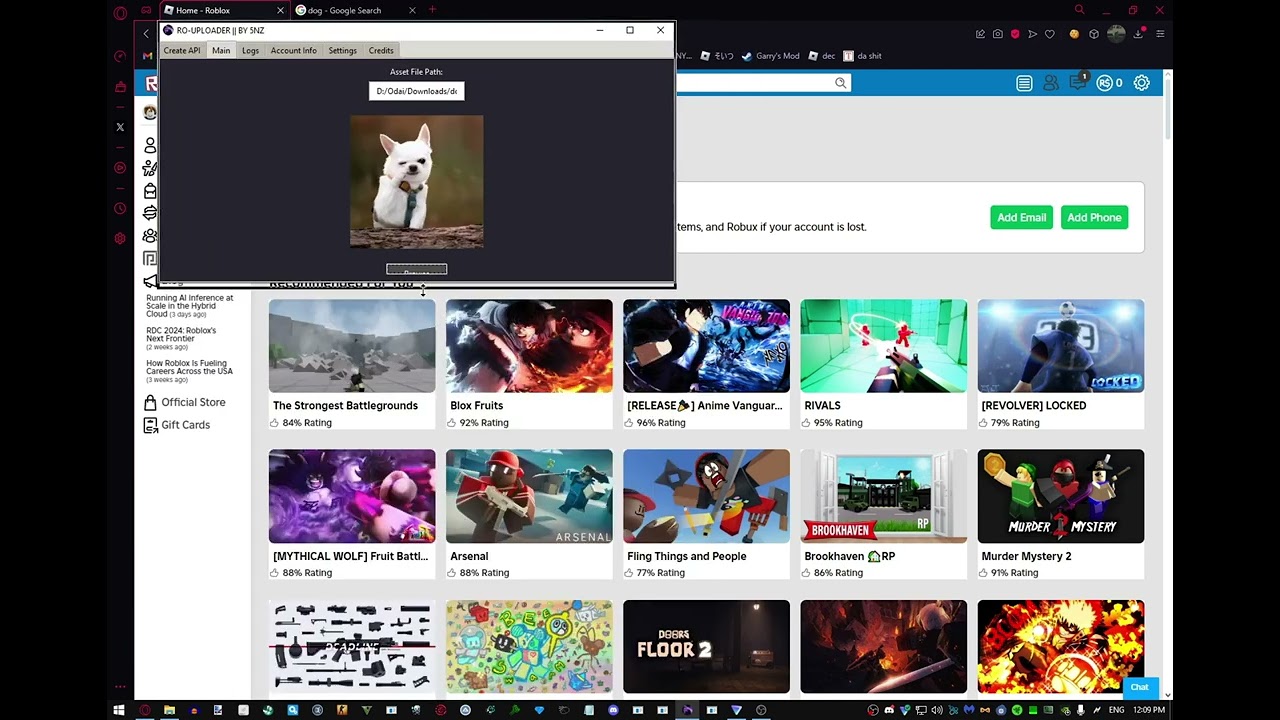Close the Home - Roblox browser tab
This screenshot has height=720, width=1280.
click(280, 10)
